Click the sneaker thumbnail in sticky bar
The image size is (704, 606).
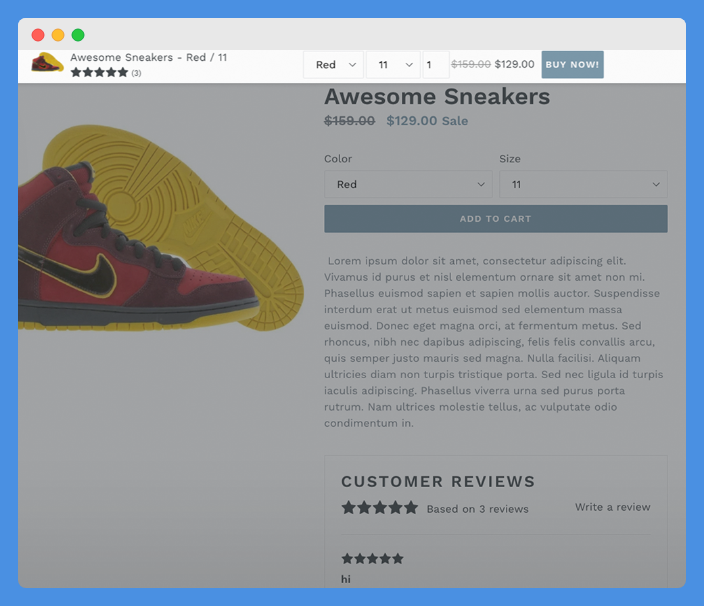[47, 62]
